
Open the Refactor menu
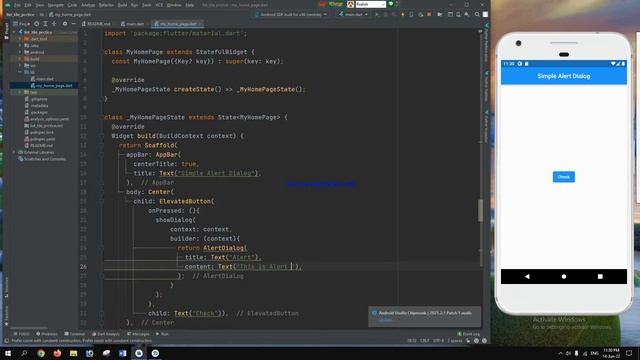(x=106, y=5)
